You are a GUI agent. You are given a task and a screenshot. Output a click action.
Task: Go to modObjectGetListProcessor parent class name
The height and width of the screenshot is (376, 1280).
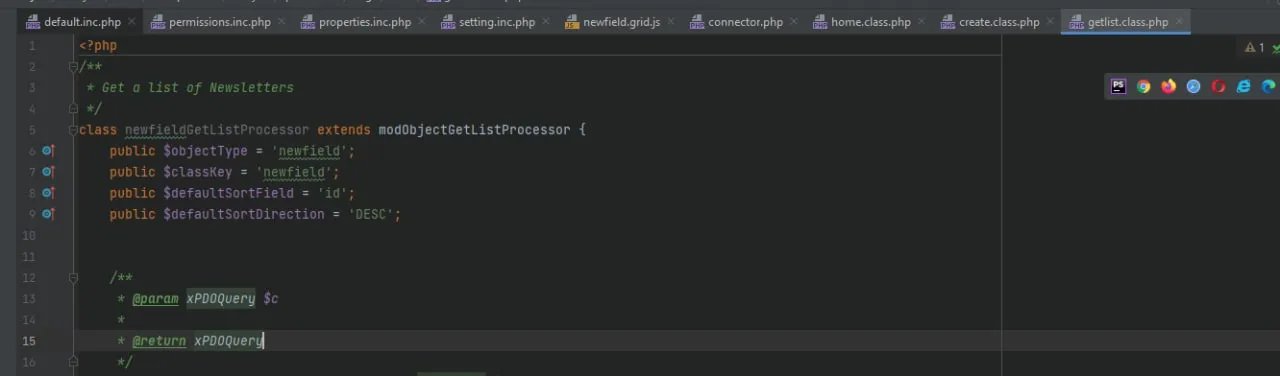click(475, 130)
